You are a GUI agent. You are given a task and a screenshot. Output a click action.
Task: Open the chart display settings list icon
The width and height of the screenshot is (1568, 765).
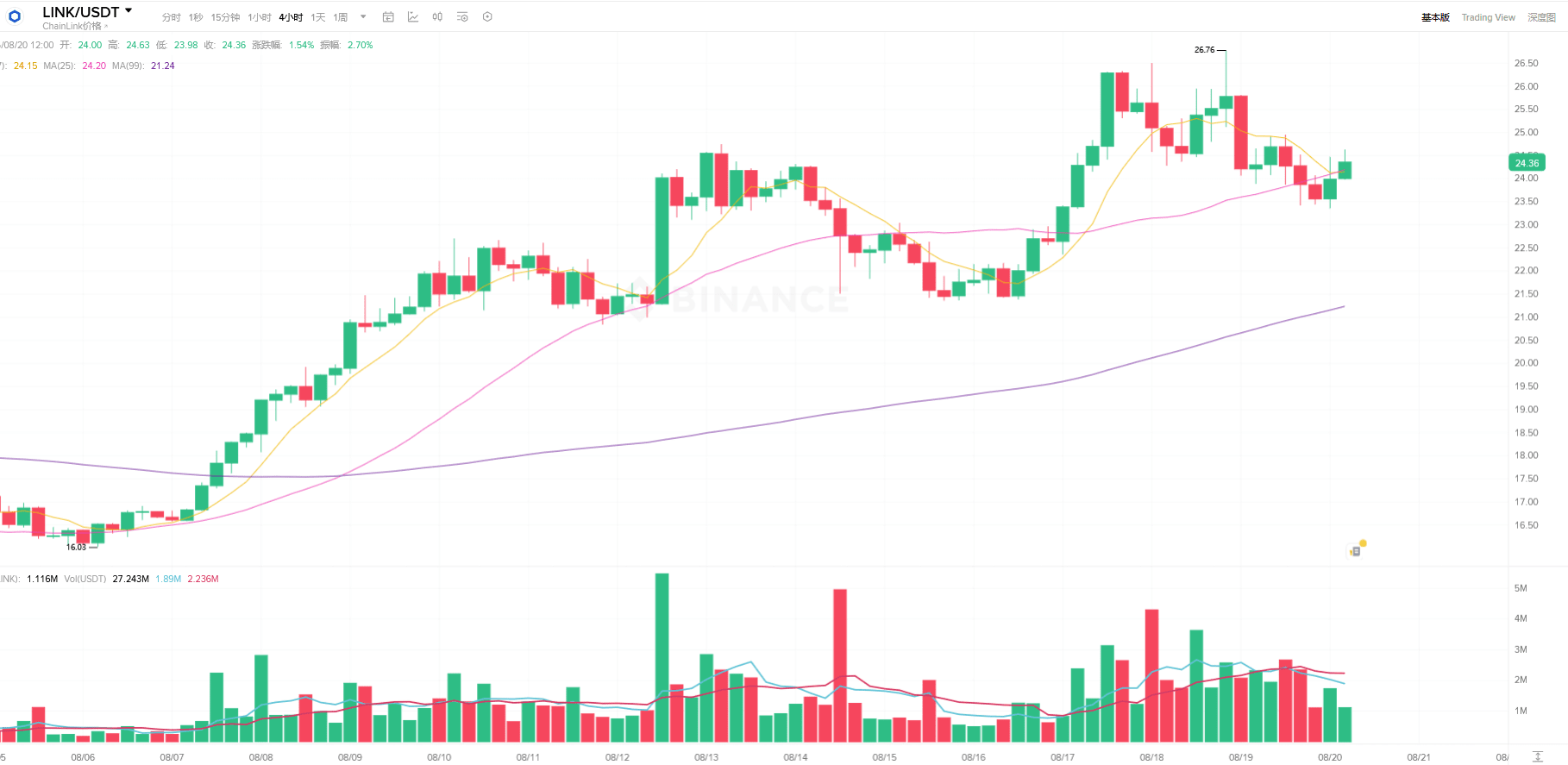pyautogui.click(x=462, y=16)
